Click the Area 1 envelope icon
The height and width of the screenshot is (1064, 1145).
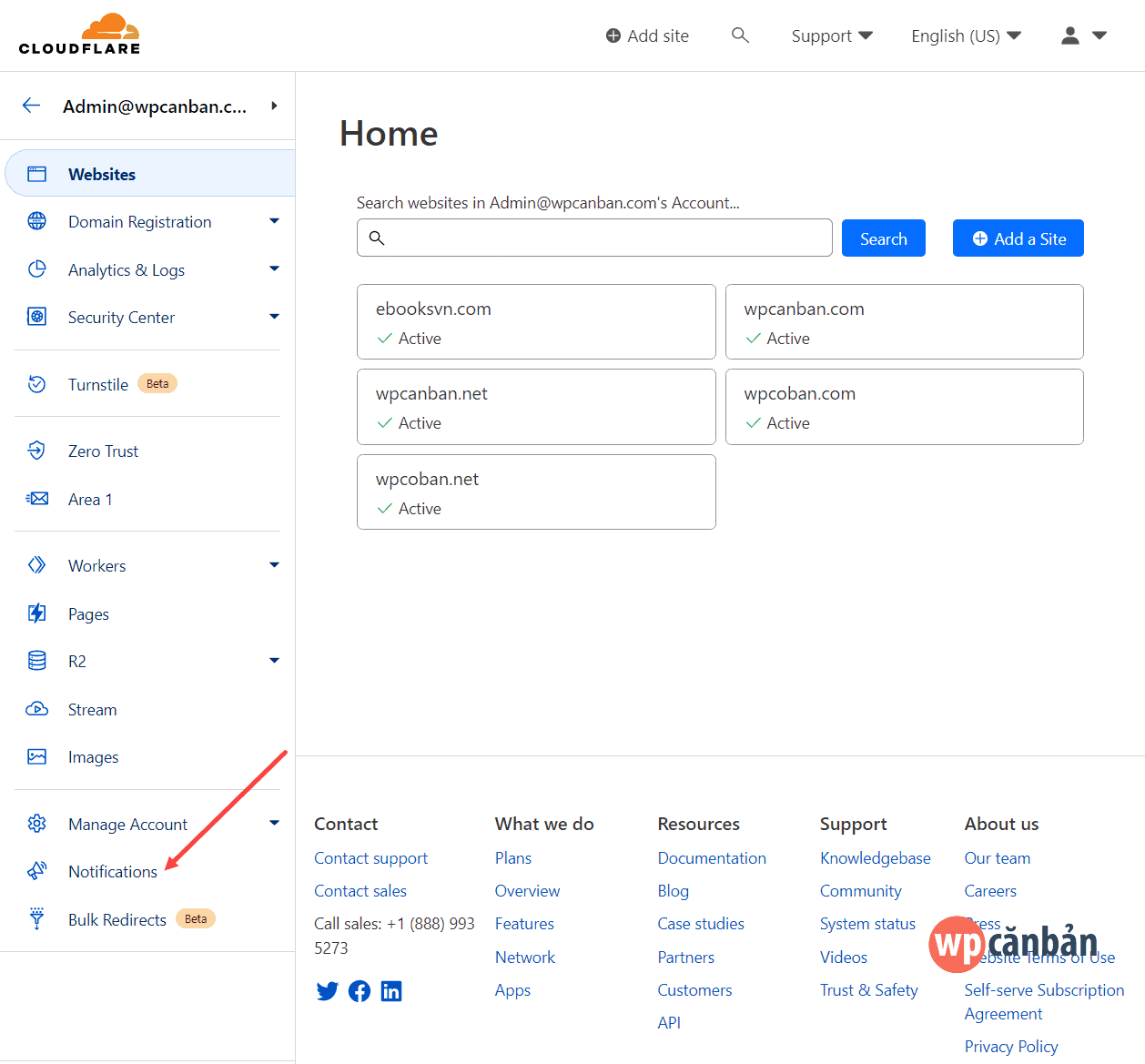point(36,499)
